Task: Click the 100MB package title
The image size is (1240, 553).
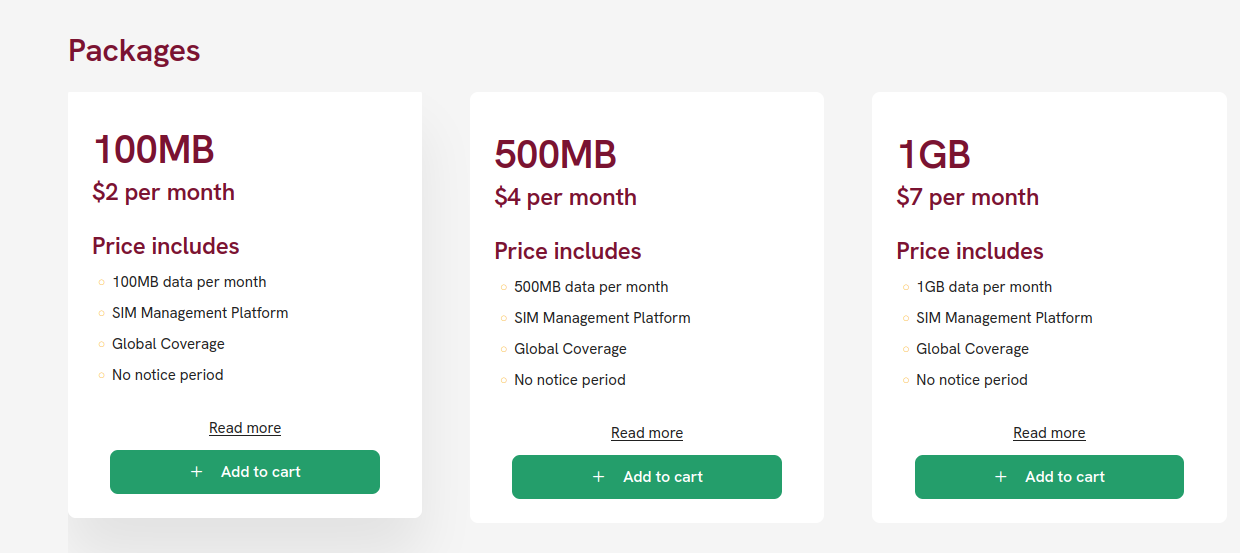Action: click(153, 150)
